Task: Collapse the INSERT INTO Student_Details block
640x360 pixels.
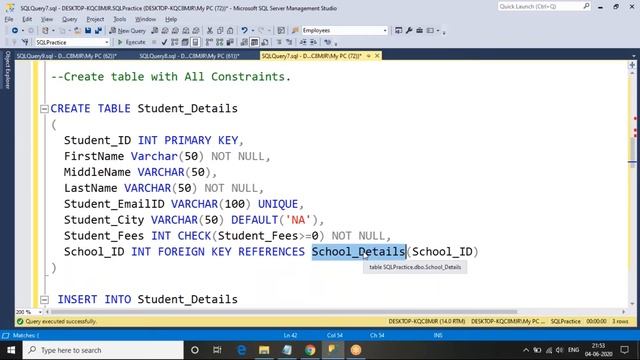Action: (x=44, y=300)
